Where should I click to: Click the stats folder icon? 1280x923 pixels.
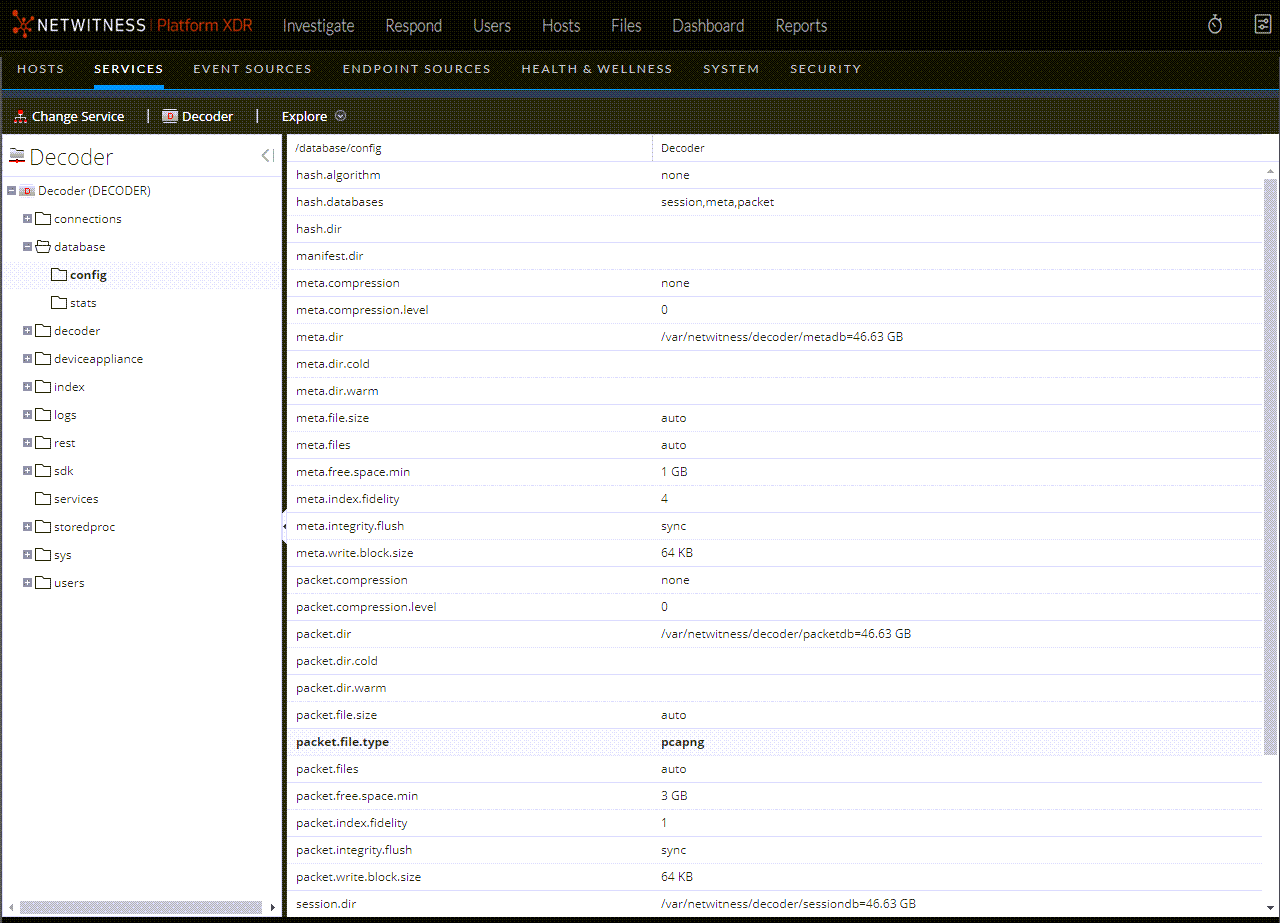coord(59,302)
